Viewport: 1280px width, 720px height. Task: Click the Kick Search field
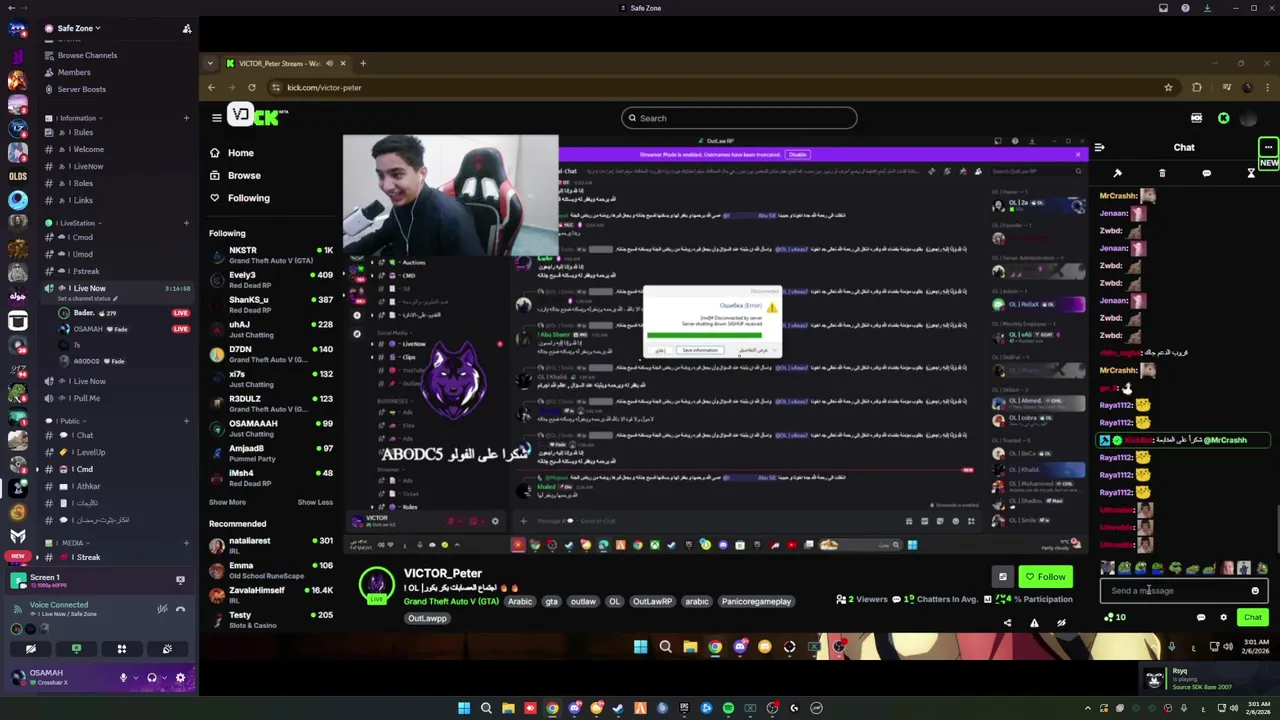(x=739, y=118)
